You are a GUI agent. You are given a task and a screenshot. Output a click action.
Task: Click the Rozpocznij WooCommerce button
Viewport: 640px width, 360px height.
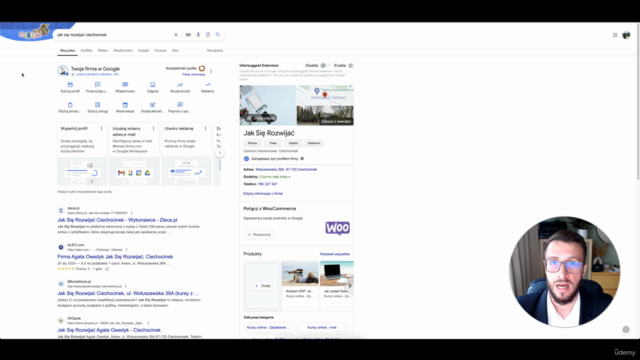tap(259, 235)
